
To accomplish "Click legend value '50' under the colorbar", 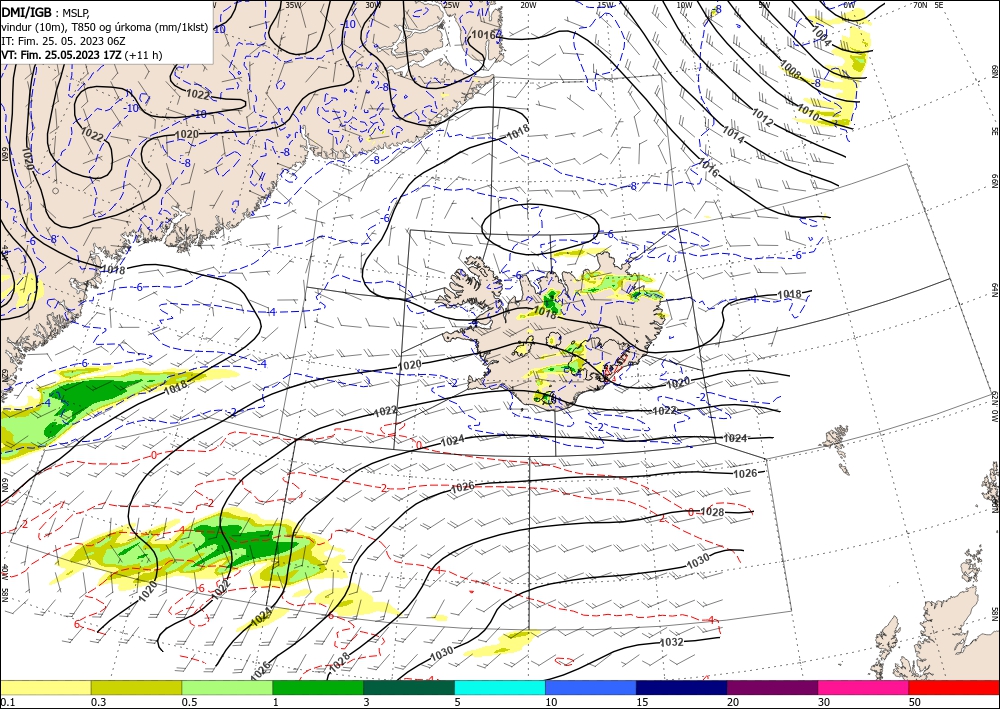I will click(x=915, y=702).
